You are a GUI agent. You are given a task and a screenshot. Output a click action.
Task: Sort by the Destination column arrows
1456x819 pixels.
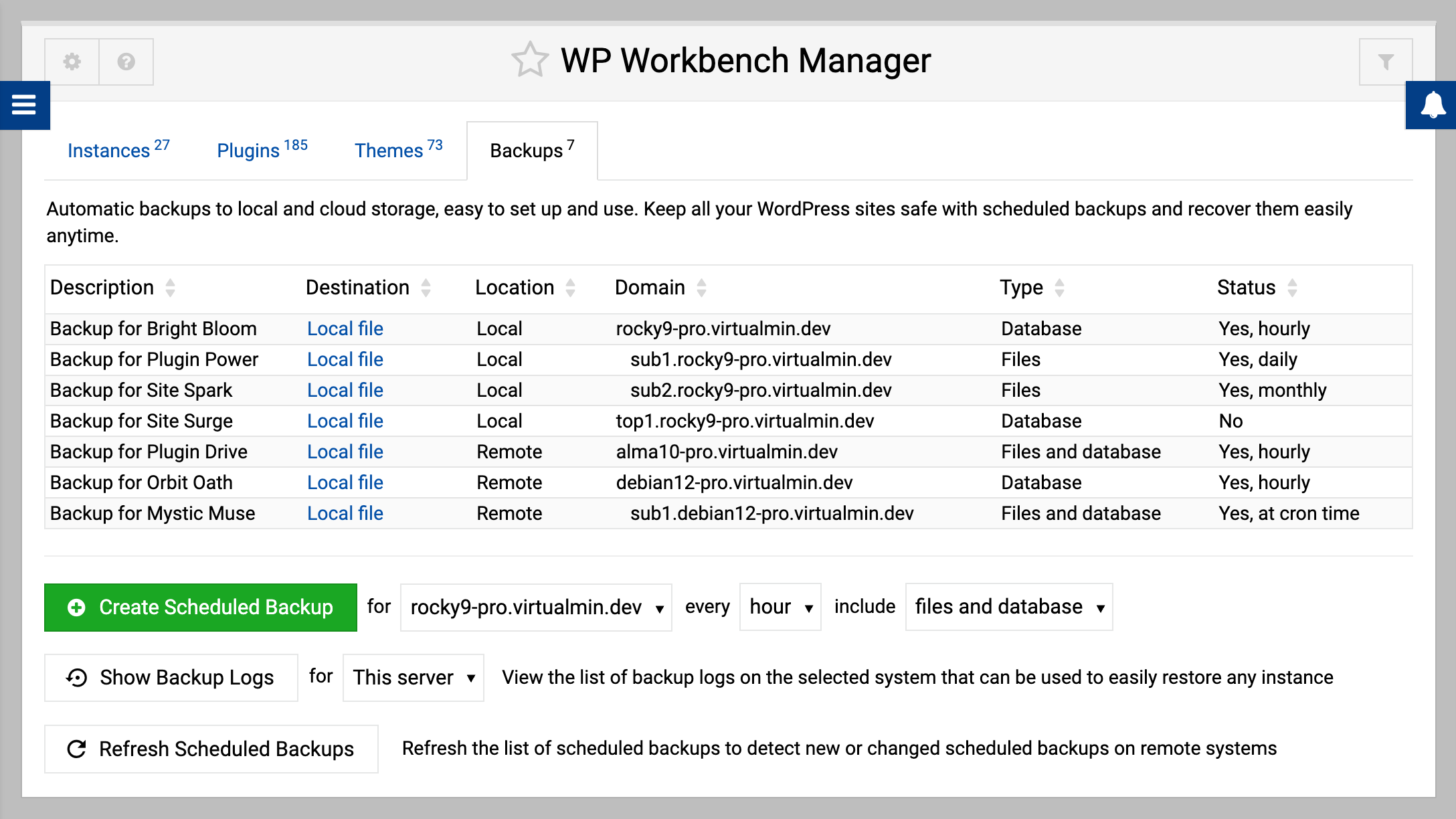[426, 288]
